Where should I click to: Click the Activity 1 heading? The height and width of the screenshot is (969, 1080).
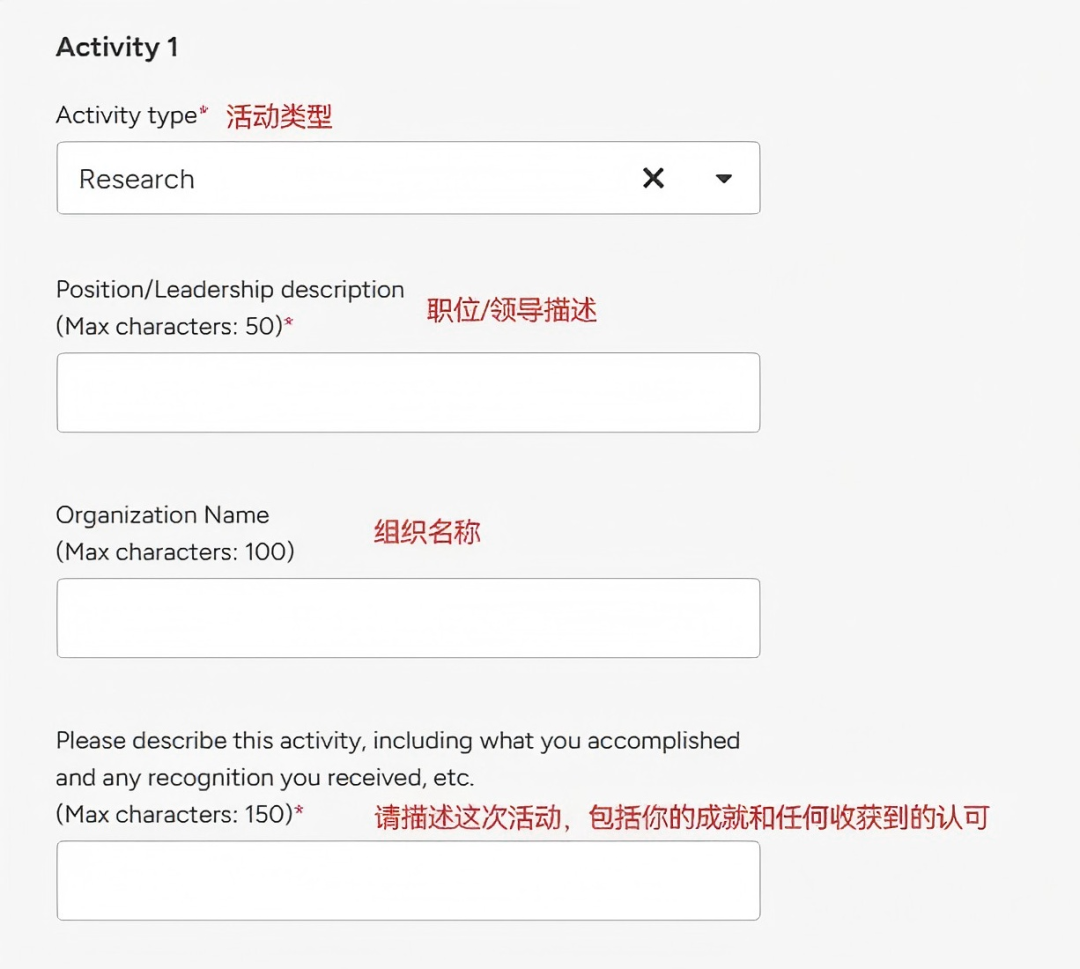click(117, 46)
